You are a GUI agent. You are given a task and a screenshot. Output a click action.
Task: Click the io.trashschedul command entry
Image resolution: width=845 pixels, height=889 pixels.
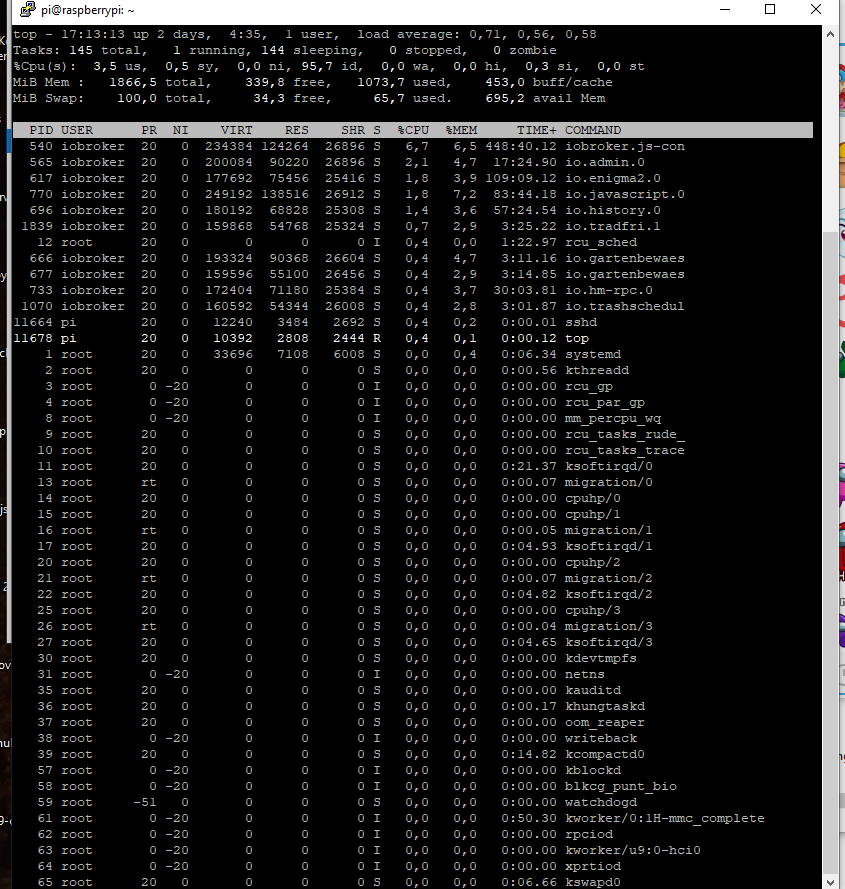point(625,306)
